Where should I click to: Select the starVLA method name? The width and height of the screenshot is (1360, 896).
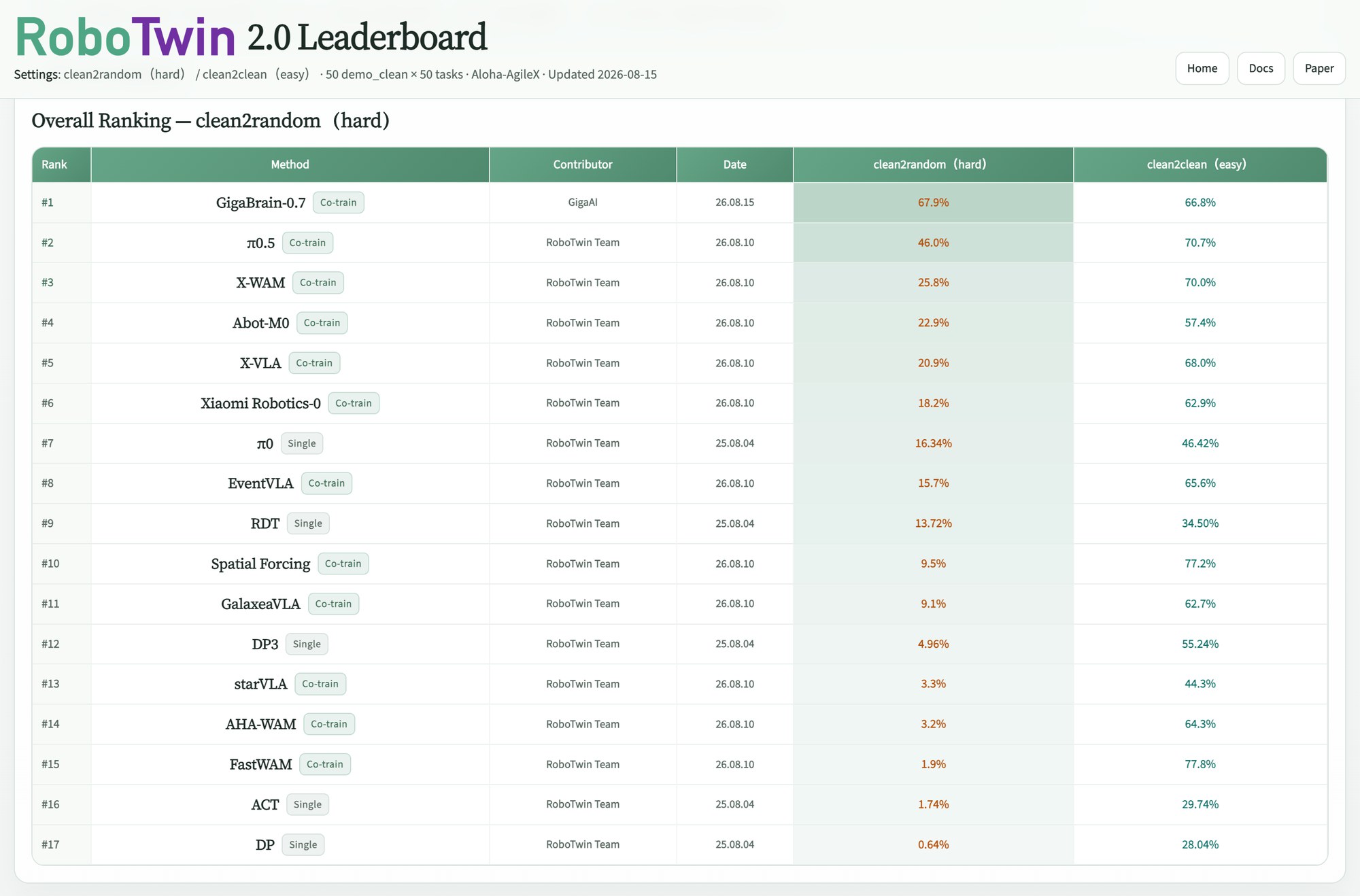(x=260, y=684)
